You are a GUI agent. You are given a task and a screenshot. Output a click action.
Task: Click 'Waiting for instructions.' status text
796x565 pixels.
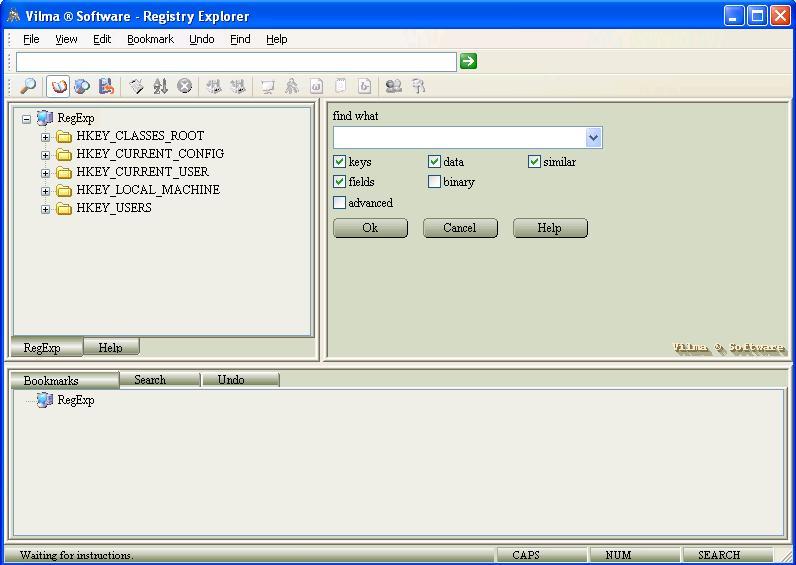[x=77, y=555]
